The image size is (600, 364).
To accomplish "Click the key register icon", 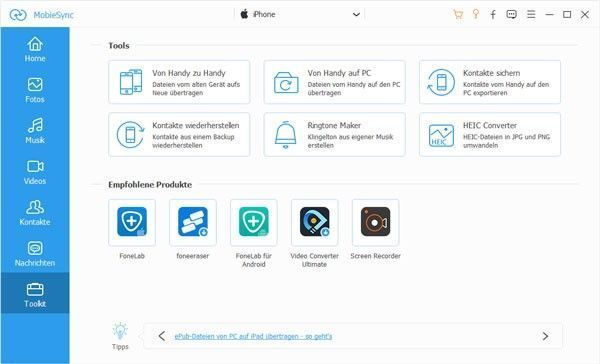I will coord(476,14).
